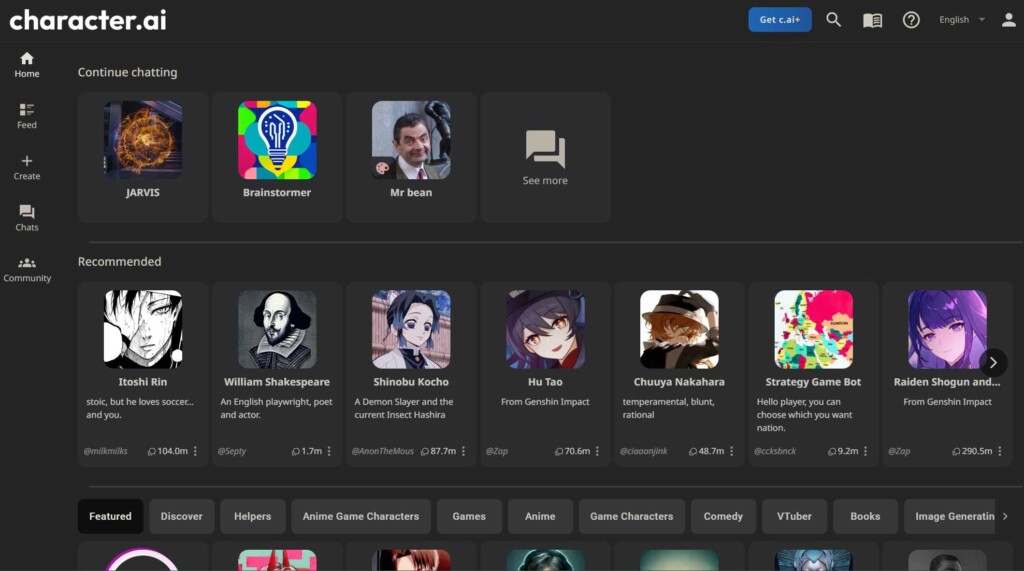Open the search magnifier icon
1024x571 pixels.
(x=833, y=20)
